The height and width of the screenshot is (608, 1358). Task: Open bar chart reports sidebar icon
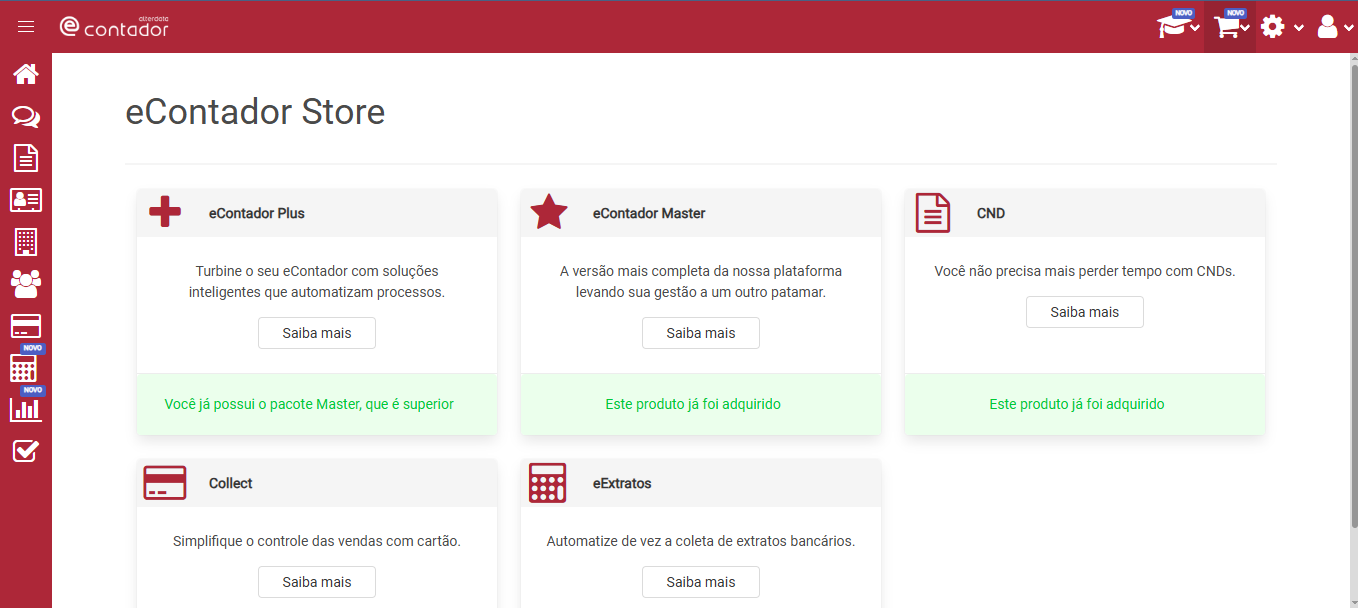(26, 409)
